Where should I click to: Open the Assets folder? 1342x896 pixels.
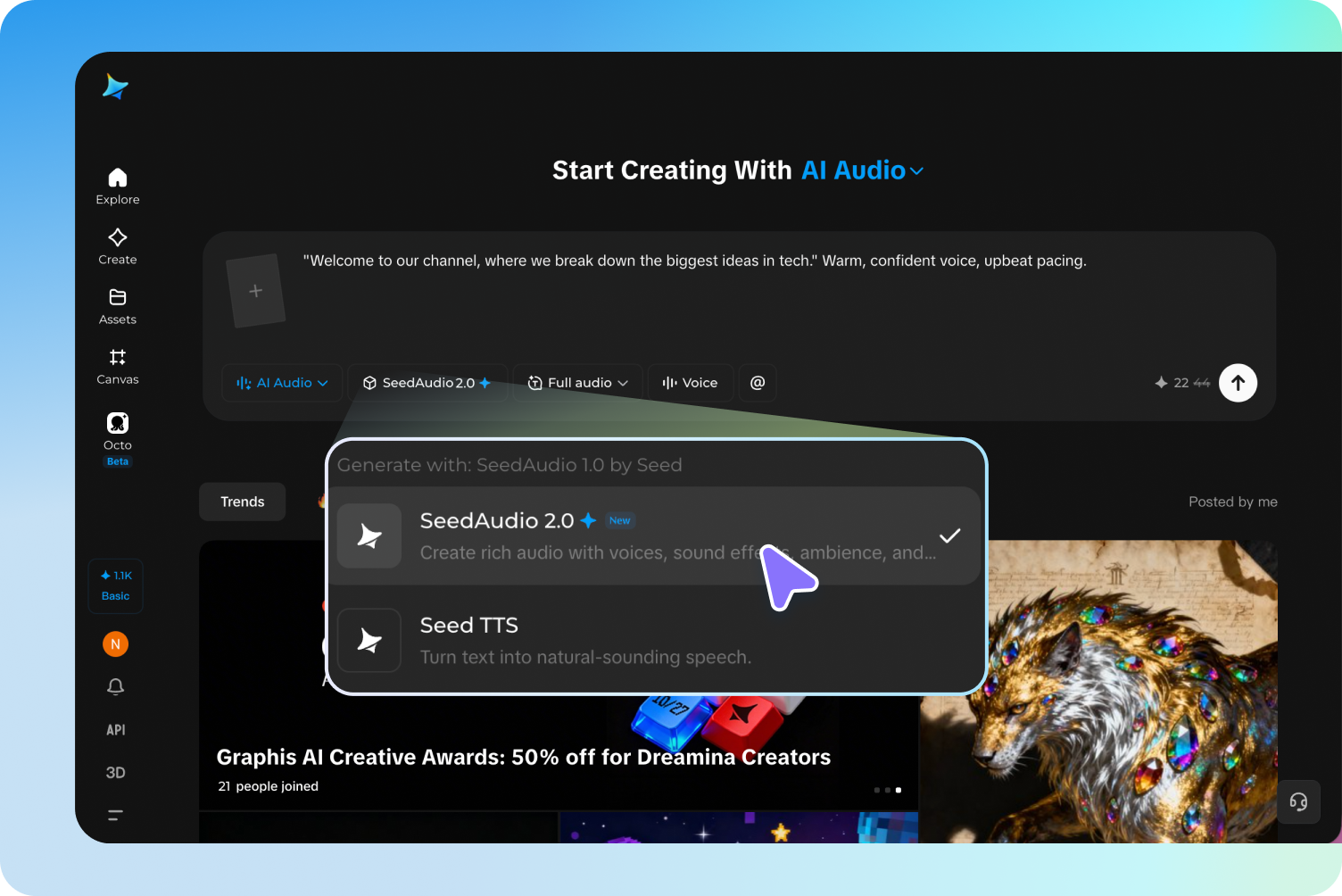coord(118,306)
